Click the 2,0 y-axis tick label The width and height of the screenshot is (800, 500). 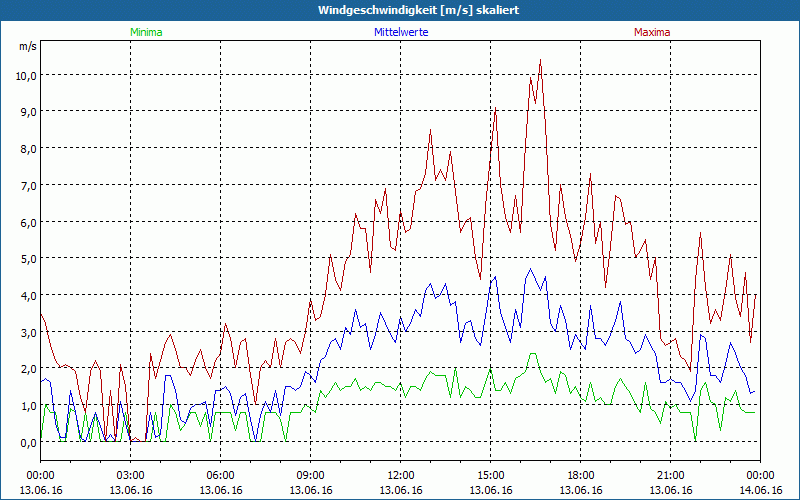coord(28,369)
